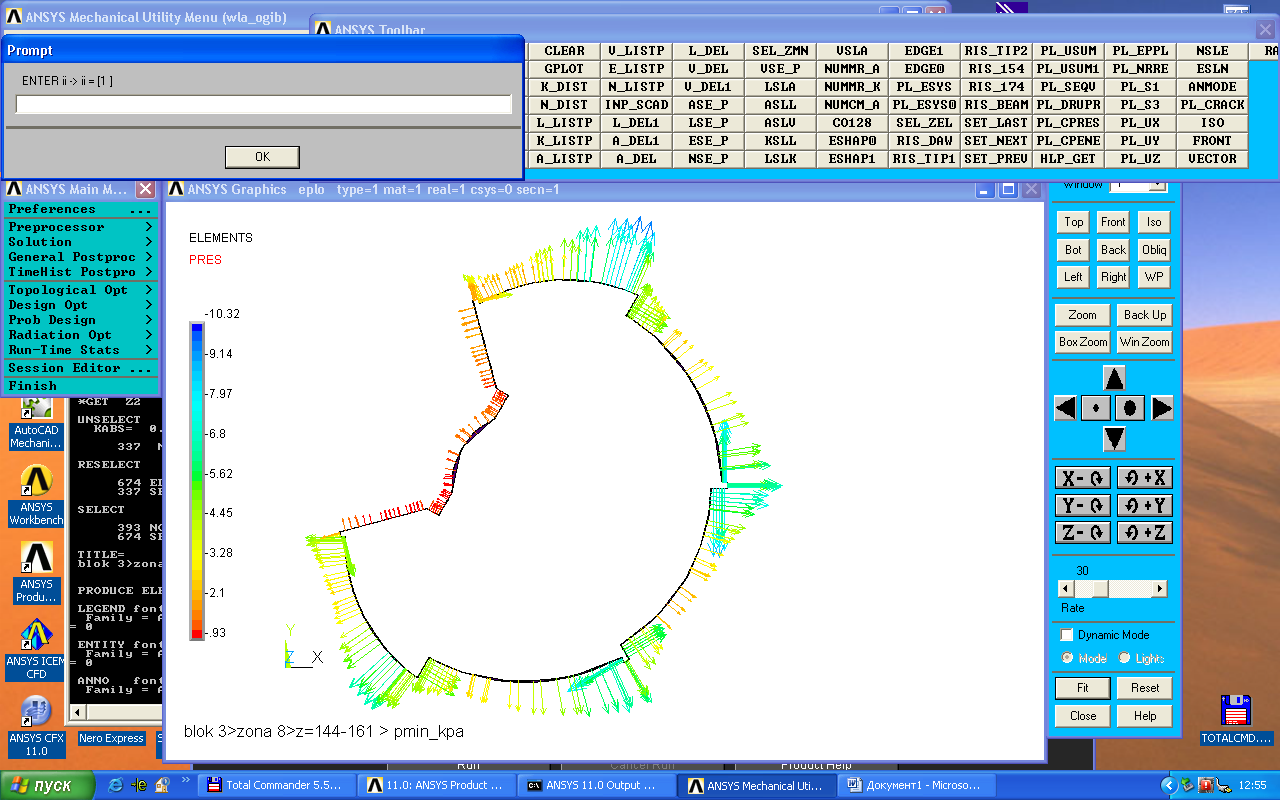The height and width of the screenshot is (800, 1280).
Task: Click Finish in Main Menu
Action: [x=80, y=386]
